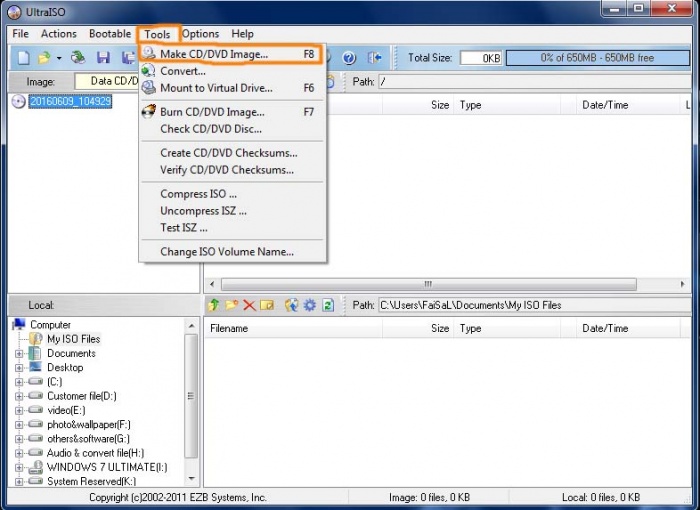Image resolution: width=700 pixels, height=510 pixels.
Task: Click the Local path input field
Action: coord(530,305)
